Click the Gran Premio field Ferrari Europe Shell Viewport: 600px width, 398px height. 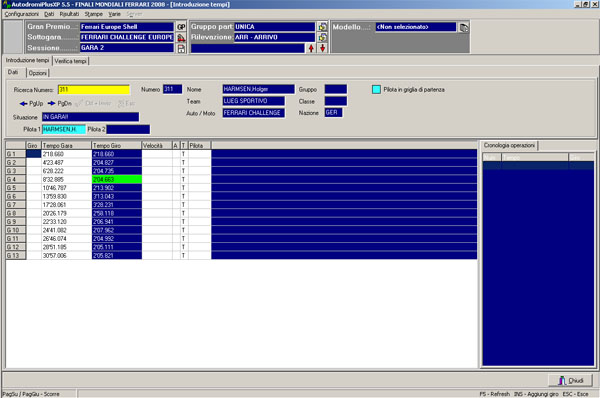coord(127,27)
